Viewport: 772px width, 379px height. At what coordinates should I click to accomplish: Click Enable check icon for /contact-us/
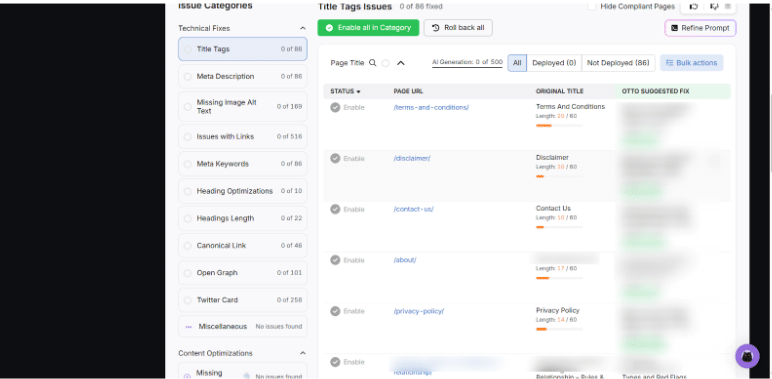click(335, 209)
